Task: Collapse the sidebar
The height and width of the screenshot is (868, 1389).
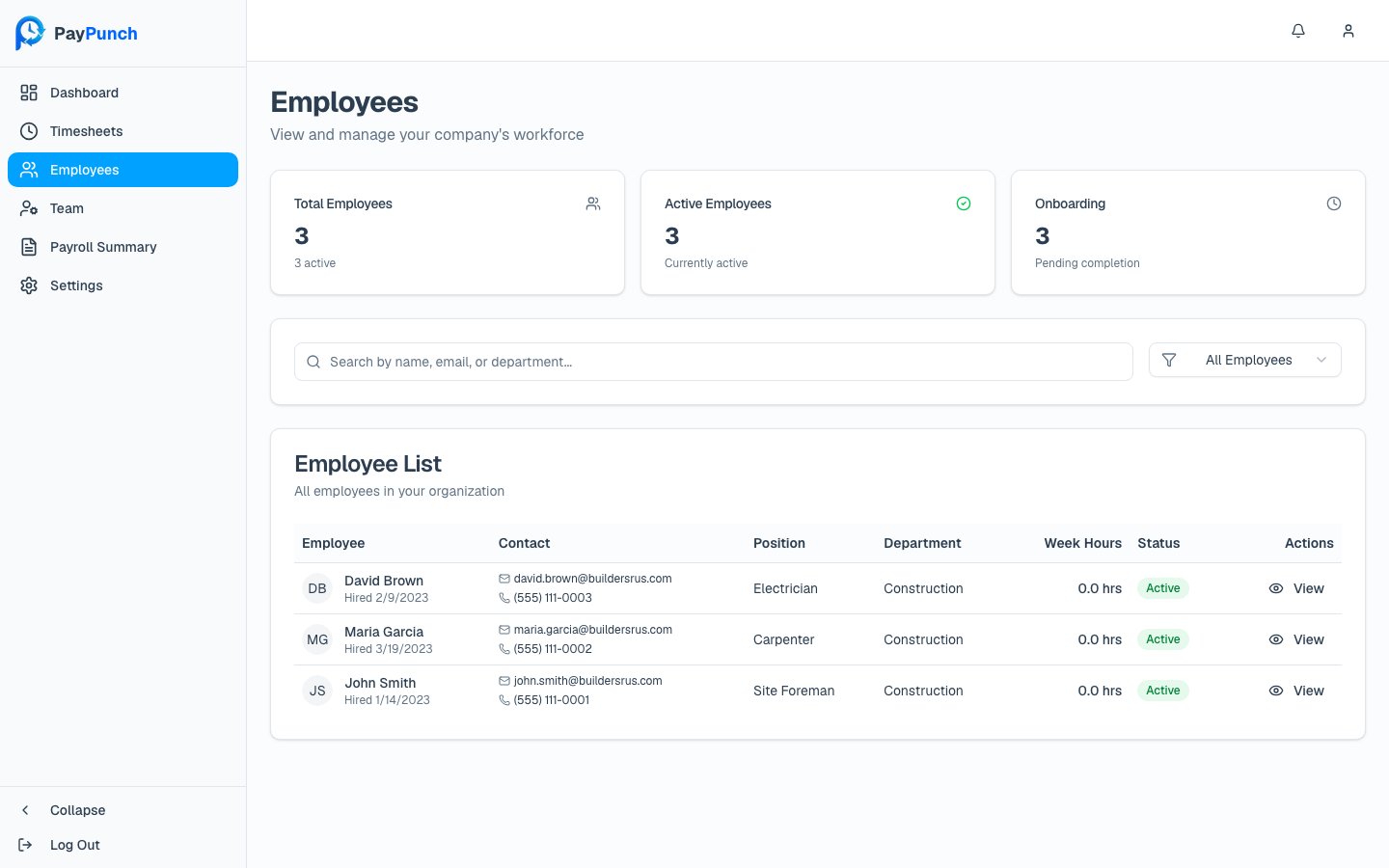Action: (123, 810)
